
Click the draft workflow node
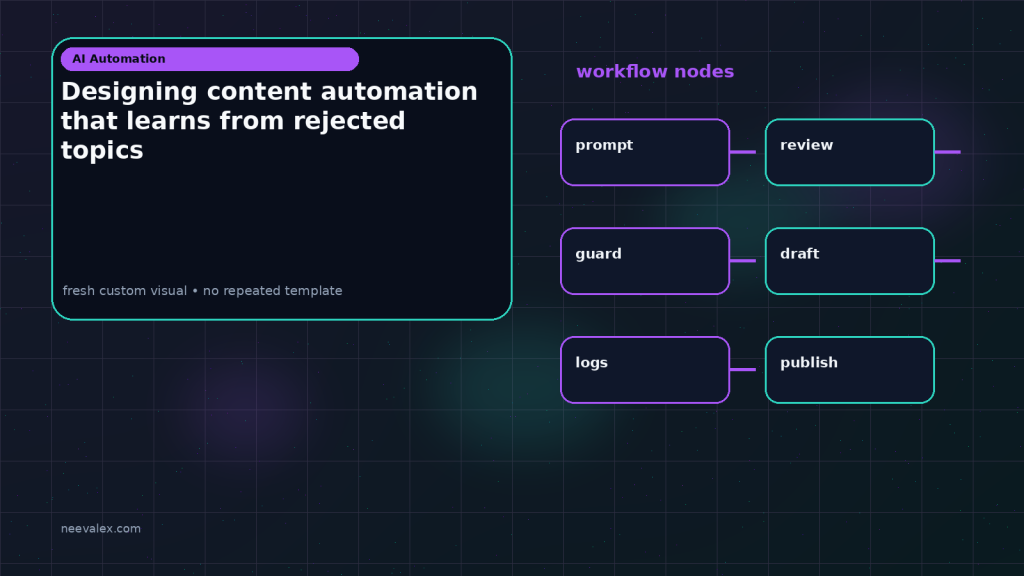coord(850,261)
